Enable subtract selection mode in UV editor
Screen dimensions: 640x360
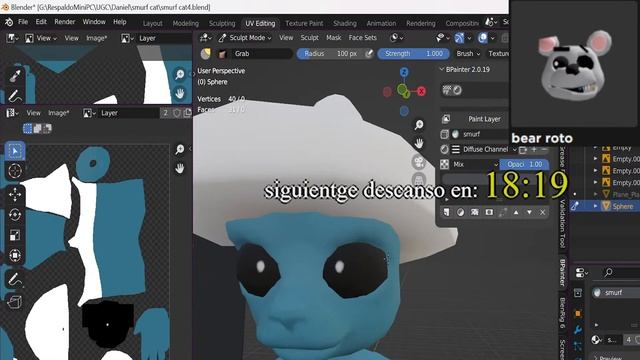47,129
